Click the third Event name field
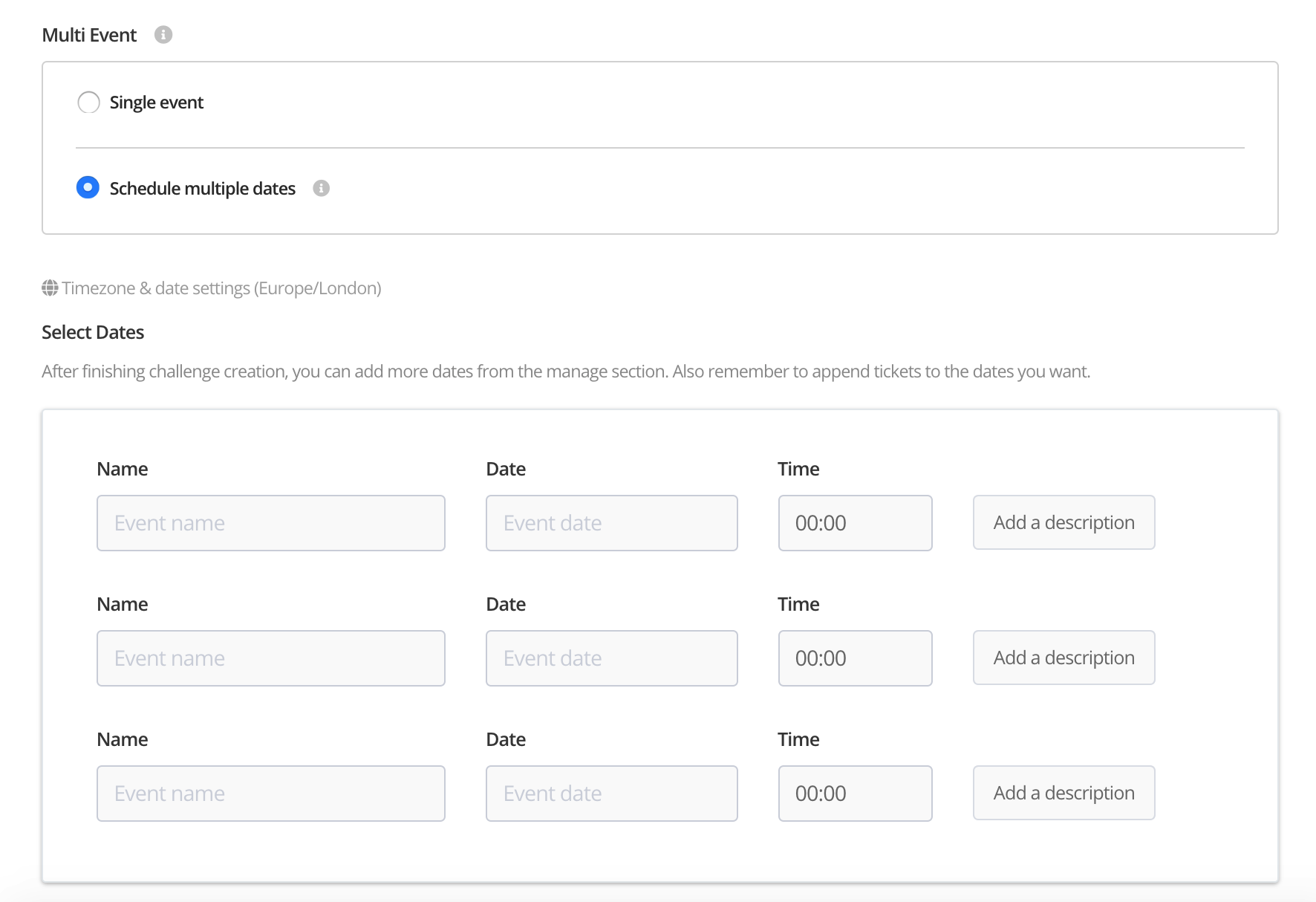 (271, 794)
